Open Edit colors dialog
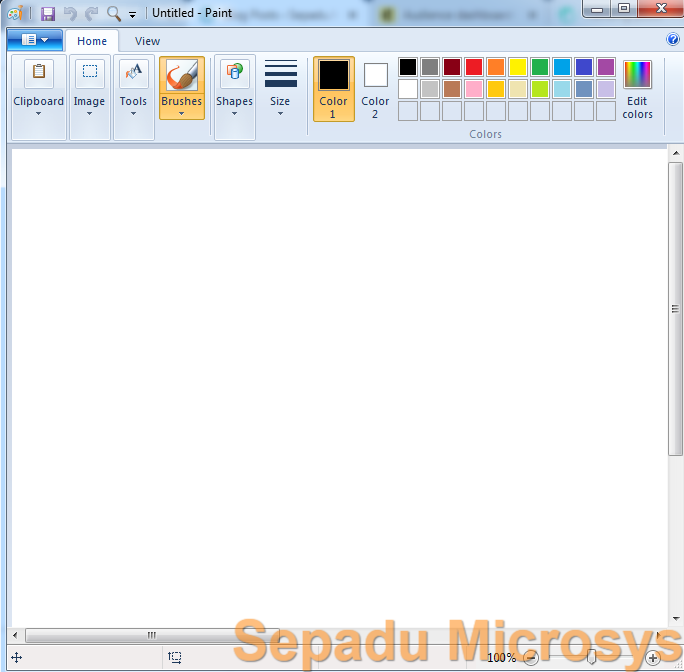 637,90
